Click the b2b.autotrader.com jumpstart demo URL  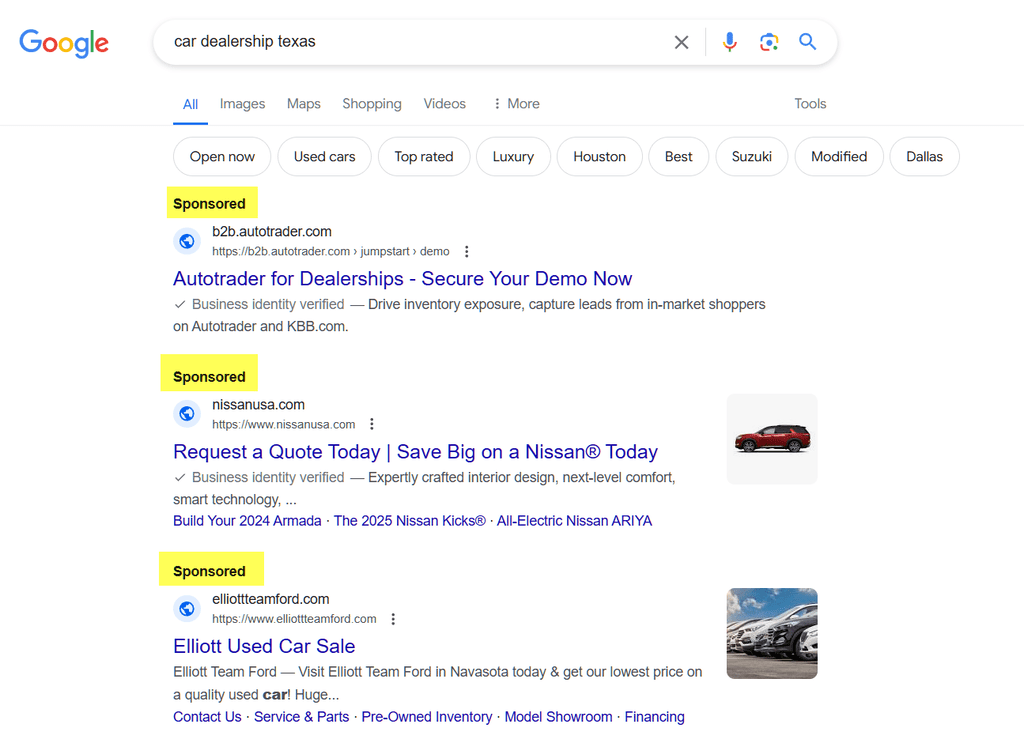[x=330, y=251]
